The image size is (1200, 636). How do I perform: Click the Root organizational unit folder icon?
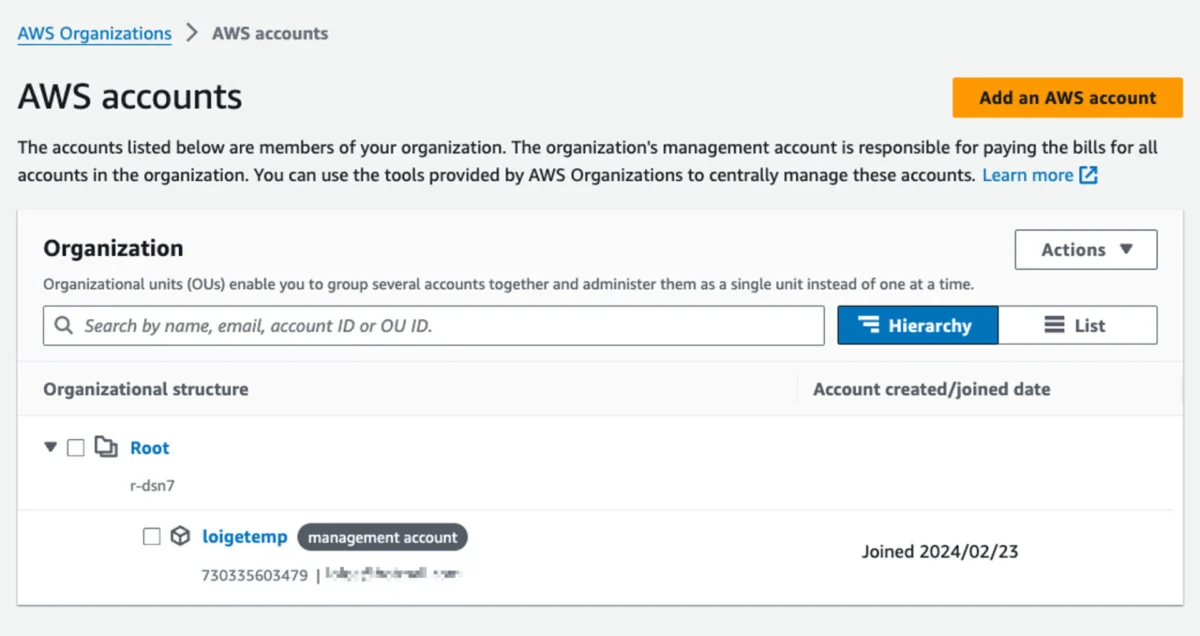point(106,447)
